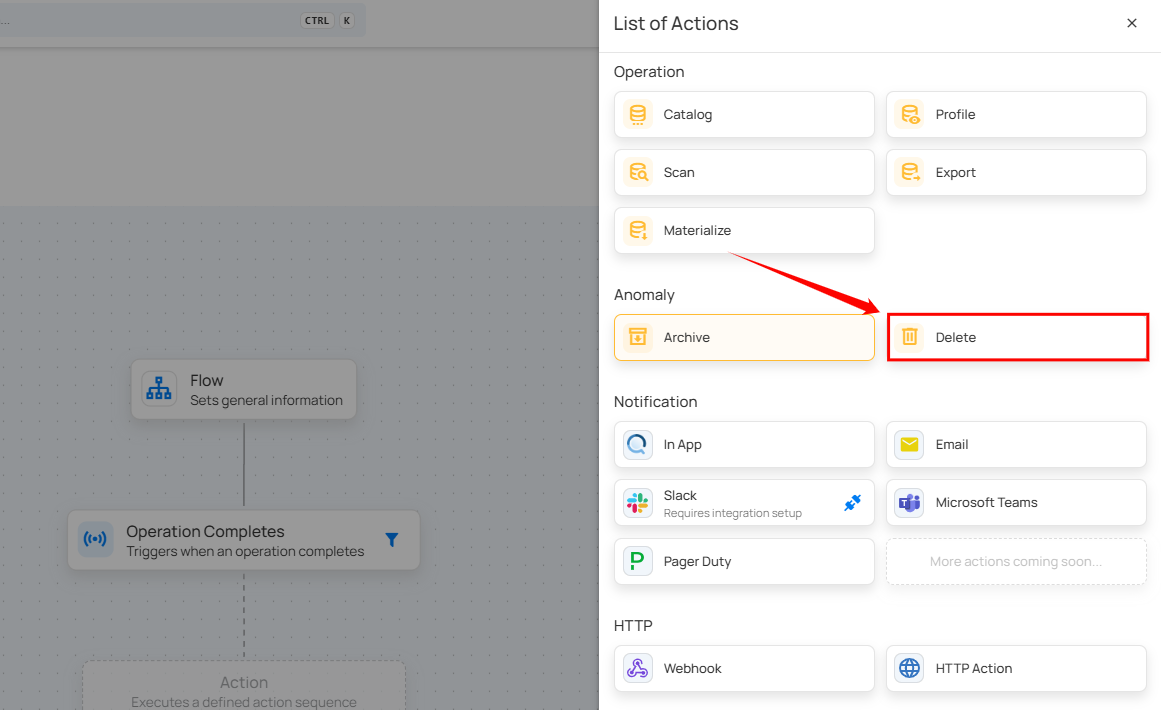Choose the Profile operation icon
The width and height of the screenshot is (1161, 710).
pyautogui.click(x=909, y=115)
